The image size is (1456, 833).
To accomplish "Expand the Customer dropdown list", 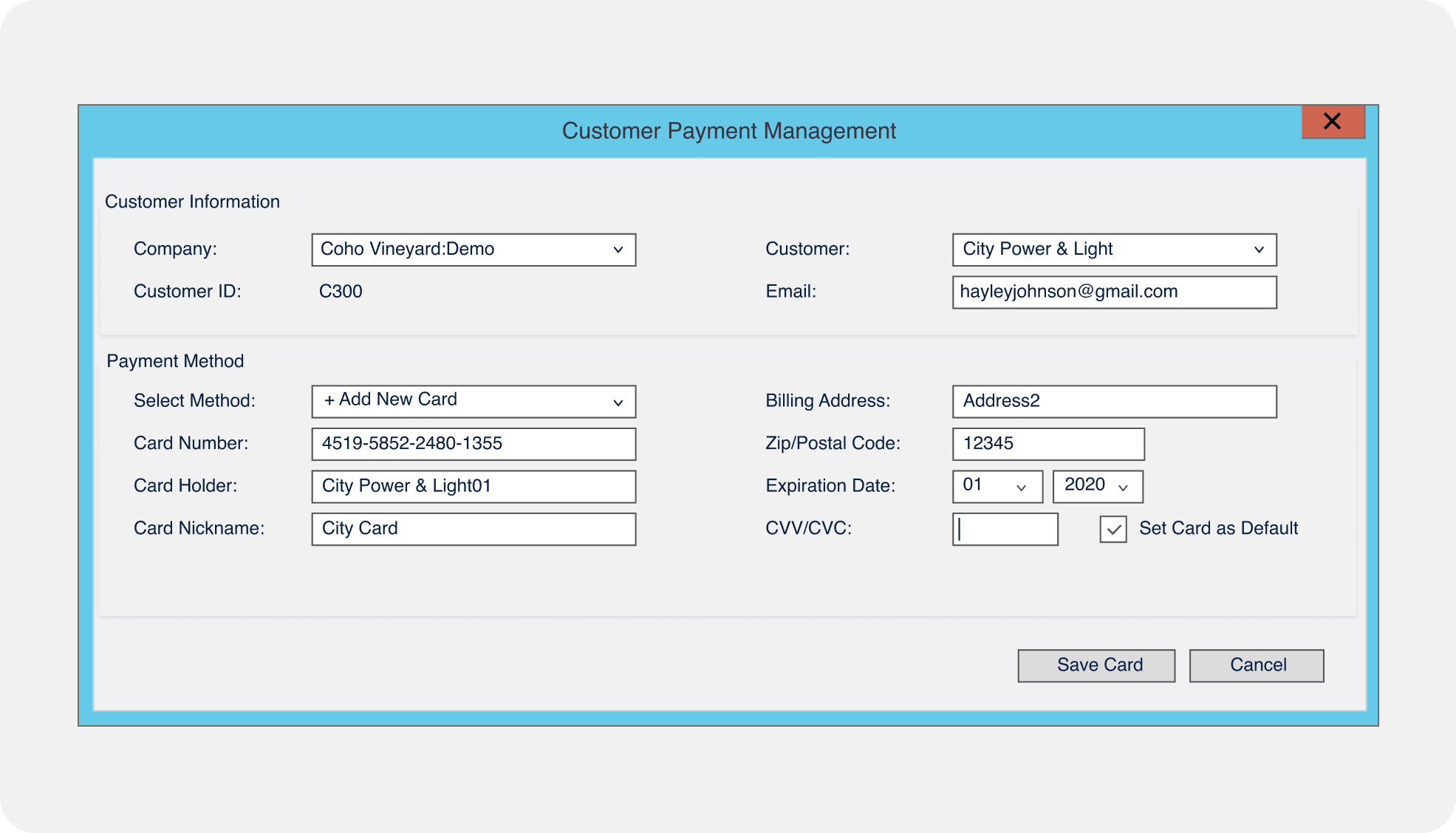I will pos(1113,250).
